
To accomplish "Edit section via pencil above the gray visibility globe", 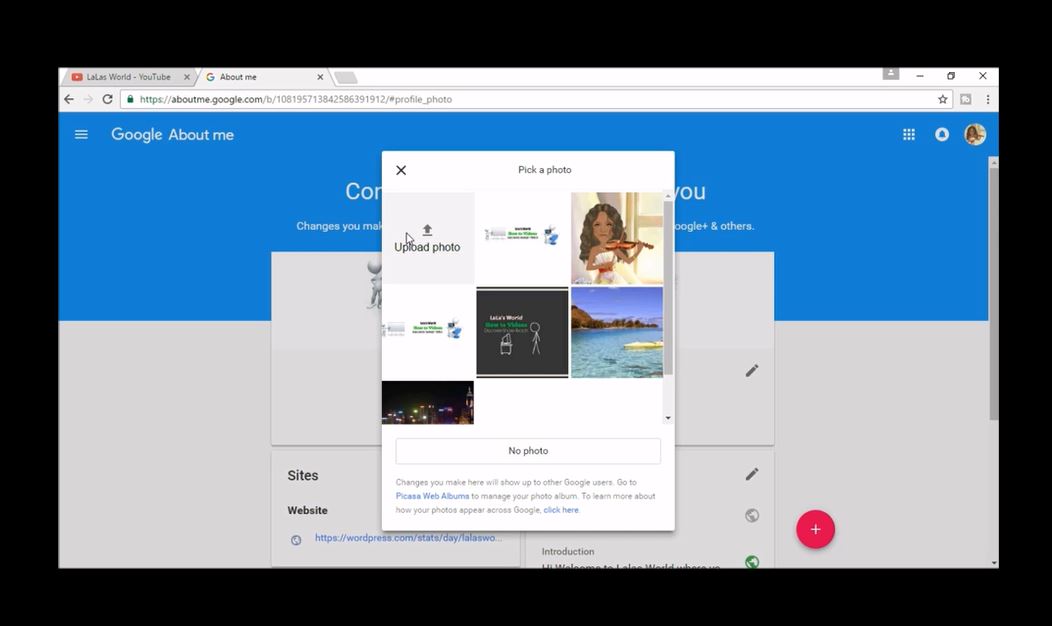I will click(752, 474).
